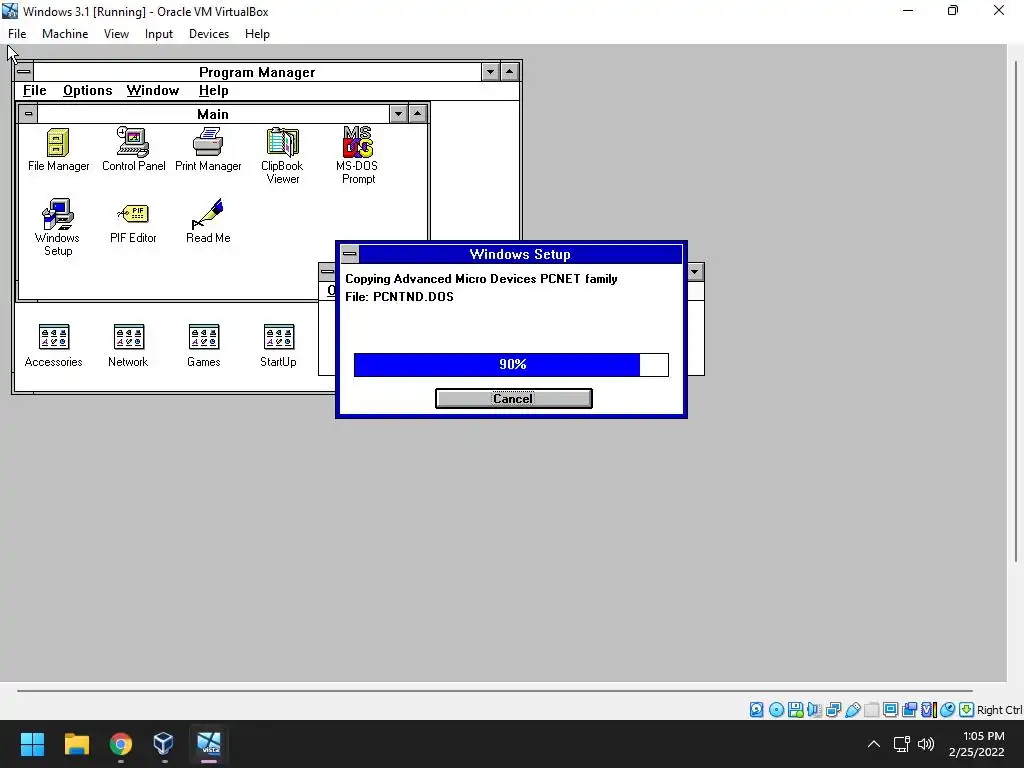Click the VirtualBox optical disk status icon
1024x768 pixels.
[x=776, y=710]
